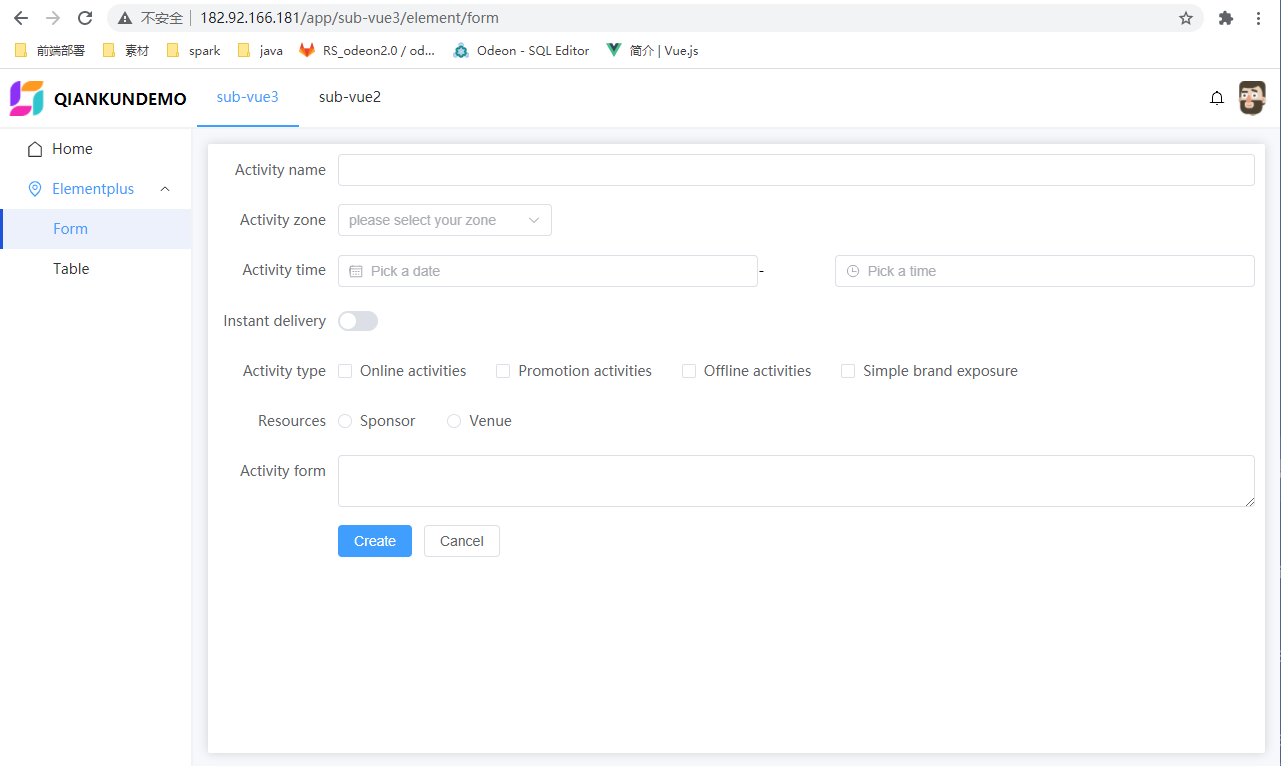This screenshot has height=766, width=1281.
Task: Select the Venue radio button
Action: click(x=454, y=421)
